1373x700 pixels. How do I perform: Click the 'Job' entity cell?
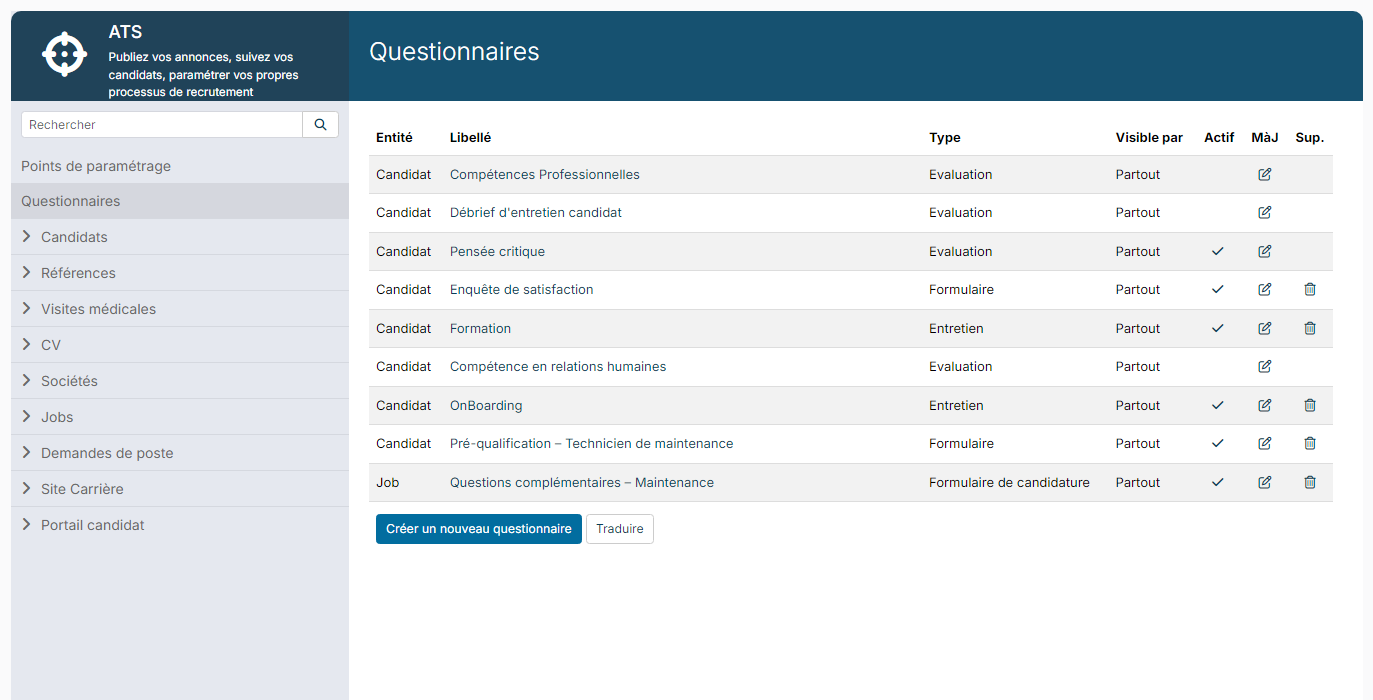(x=388, y=483)
